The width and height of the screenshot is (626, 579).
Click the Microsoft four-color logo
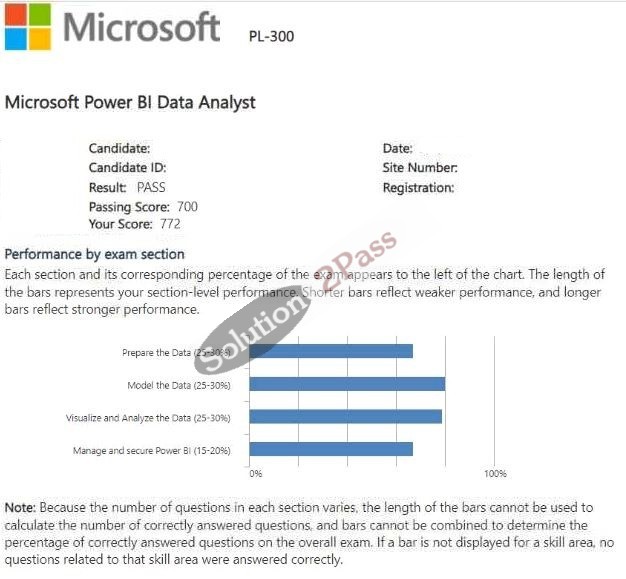point(28,27)
